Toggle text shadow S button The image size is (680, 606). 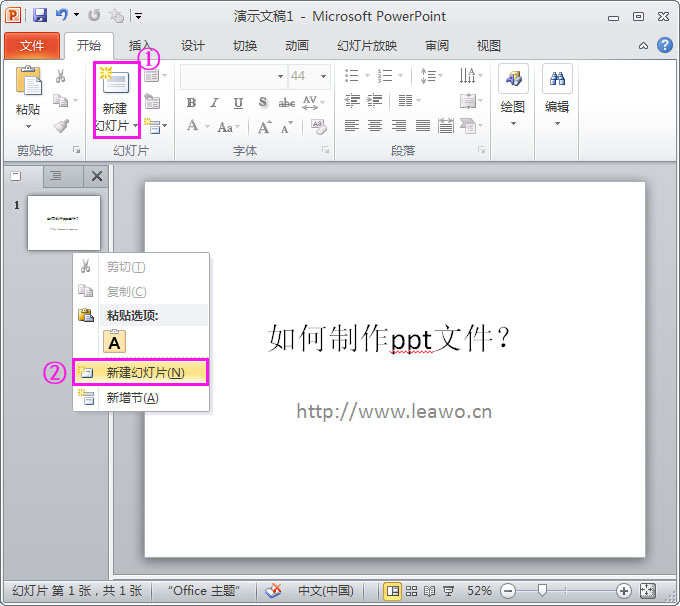coord(262,102)
